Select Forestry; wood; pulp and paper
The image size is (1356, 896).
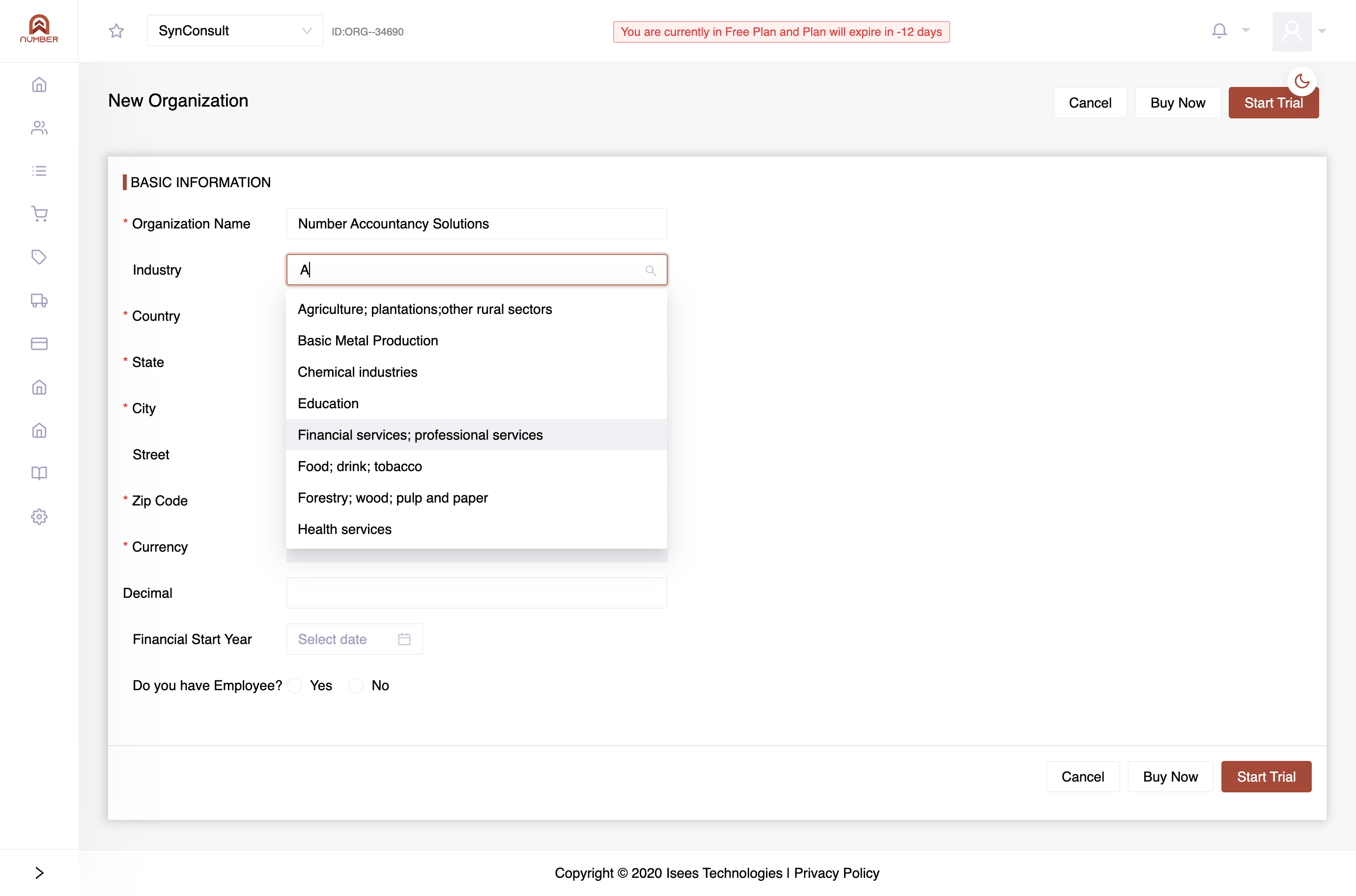[x=477, y=498]
